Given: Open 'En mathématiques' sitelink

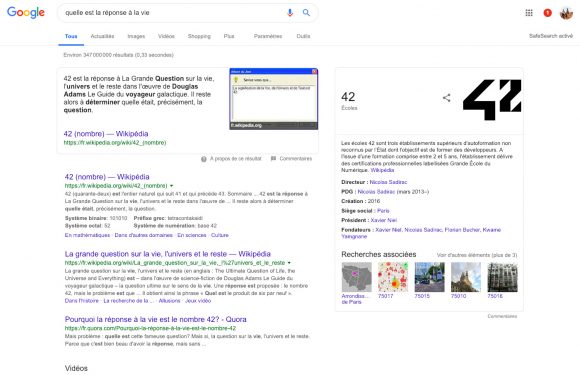Looking at the screenshot, I should [87, 235].
